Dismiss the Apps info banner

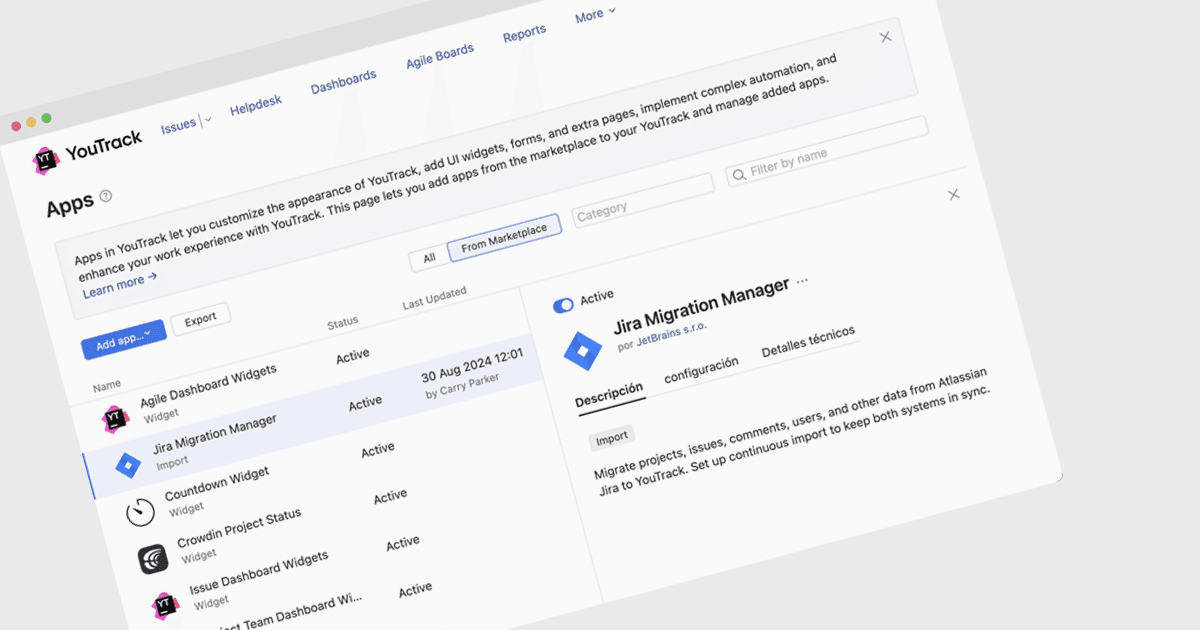pyautogui.click(x=885, y=37)
